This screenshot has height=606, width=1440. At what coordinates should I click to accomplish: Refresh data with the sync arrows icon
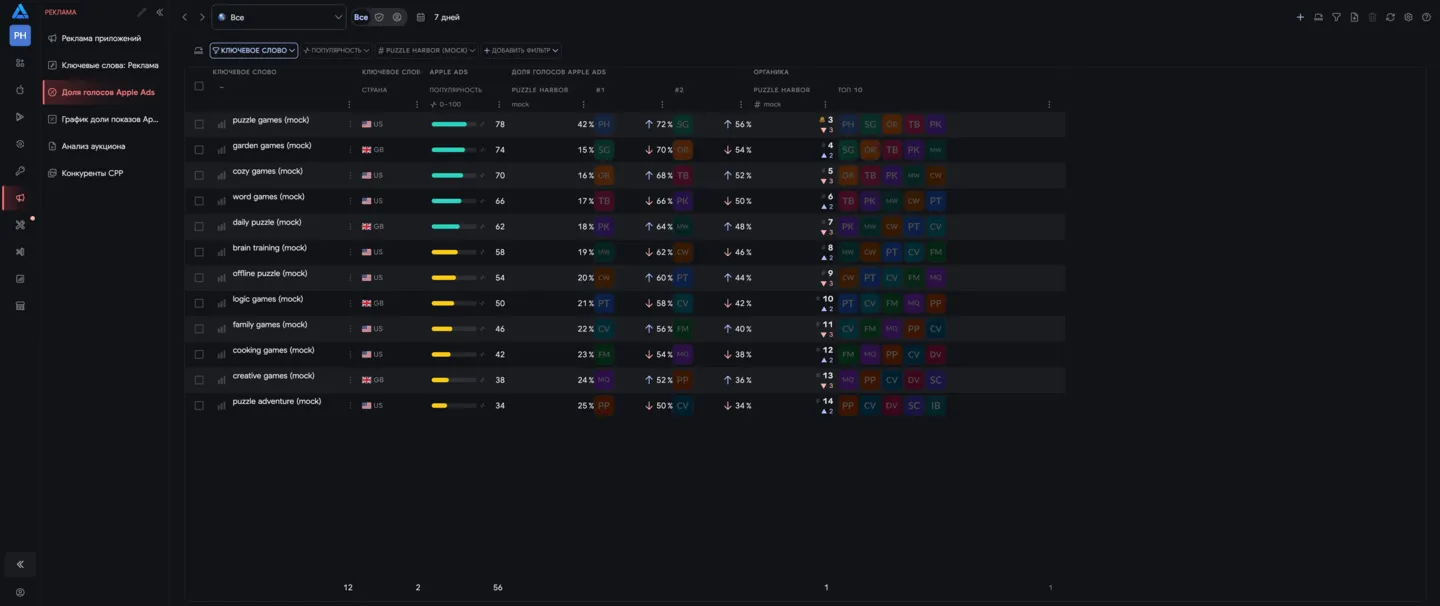pos(1390,17)
